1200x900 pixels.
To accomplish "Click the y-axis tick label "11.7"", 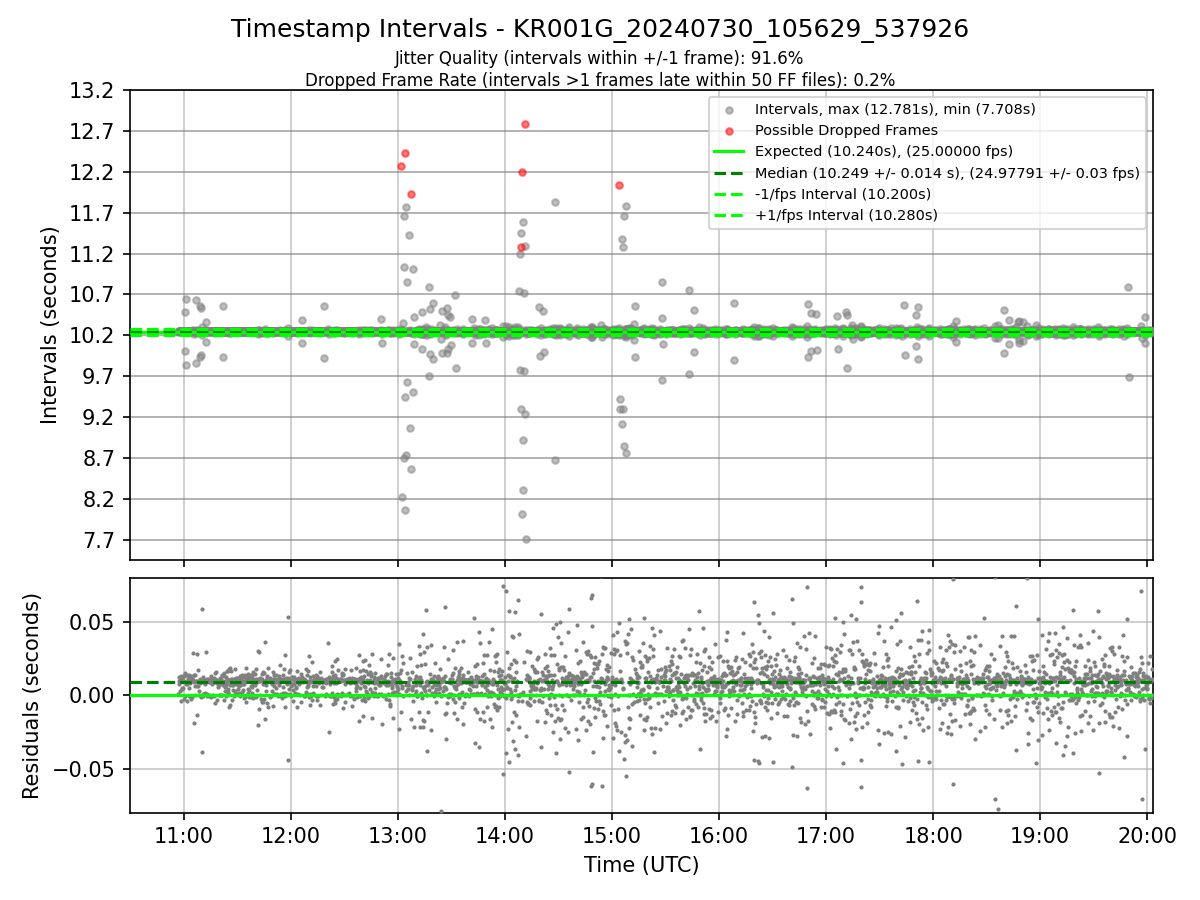I will tap(92, 213).
